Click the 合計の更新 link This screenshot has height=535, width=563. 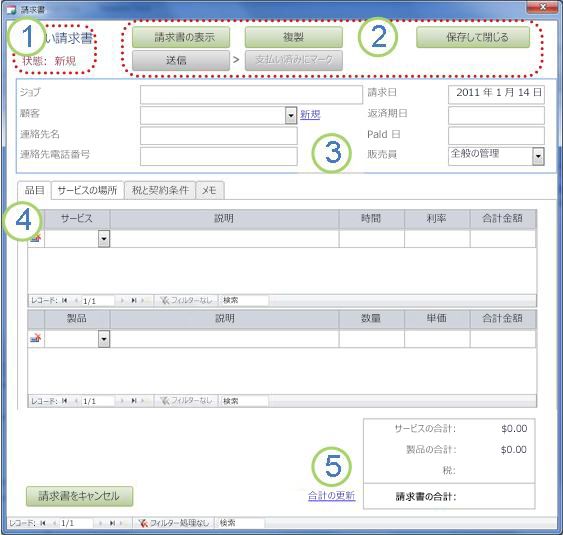click(332, 496)
